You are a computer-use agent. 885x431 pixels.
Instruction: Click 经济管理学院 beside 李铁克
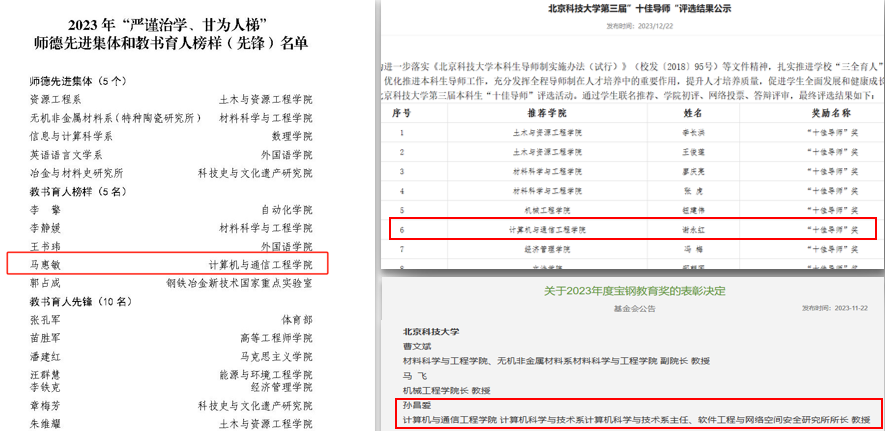tap(281, 388)
